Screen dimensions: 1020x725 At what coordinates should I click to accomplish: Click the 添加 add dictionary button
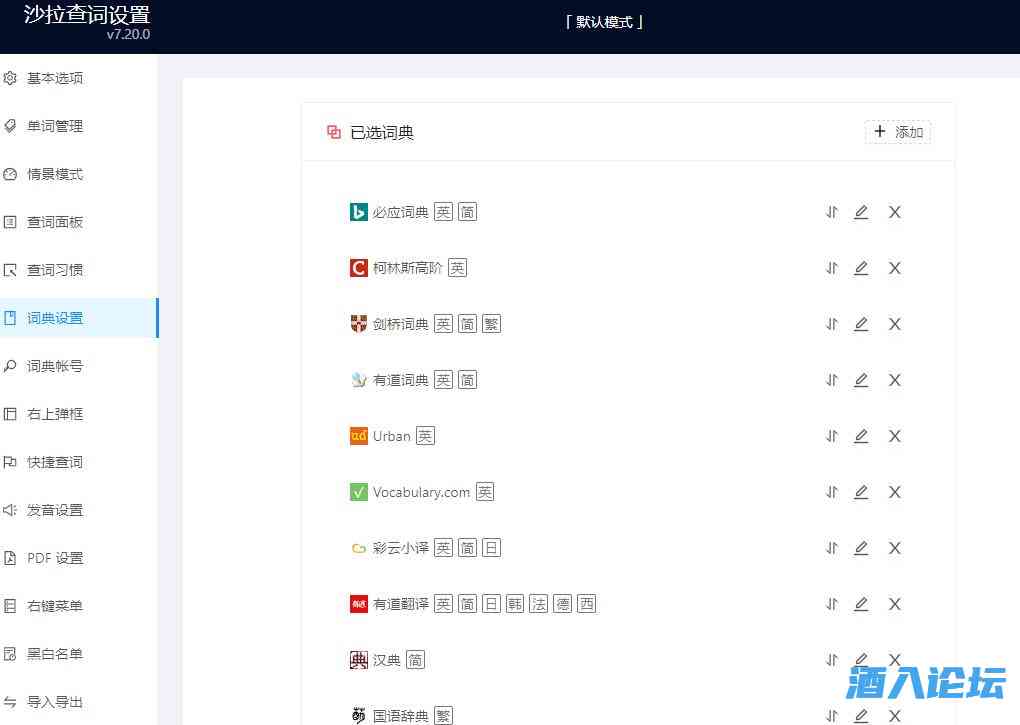(898, 132)
